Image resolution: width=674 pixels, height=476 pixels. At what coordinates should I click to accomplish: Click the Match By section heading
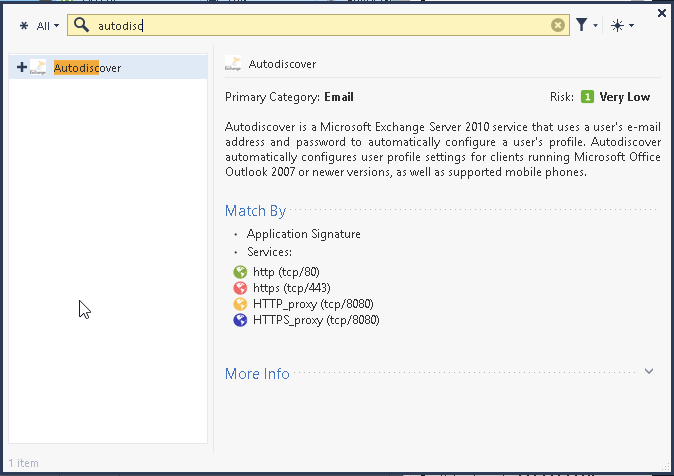255,211
